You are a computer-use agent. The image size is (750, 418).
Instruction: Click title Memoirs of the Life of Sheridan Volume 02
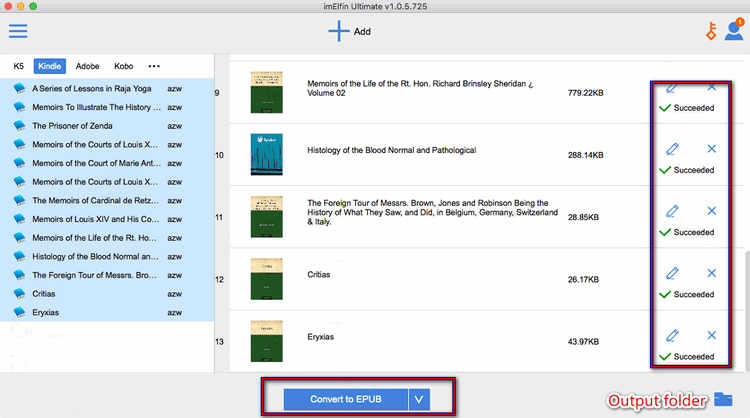[420, 88]
